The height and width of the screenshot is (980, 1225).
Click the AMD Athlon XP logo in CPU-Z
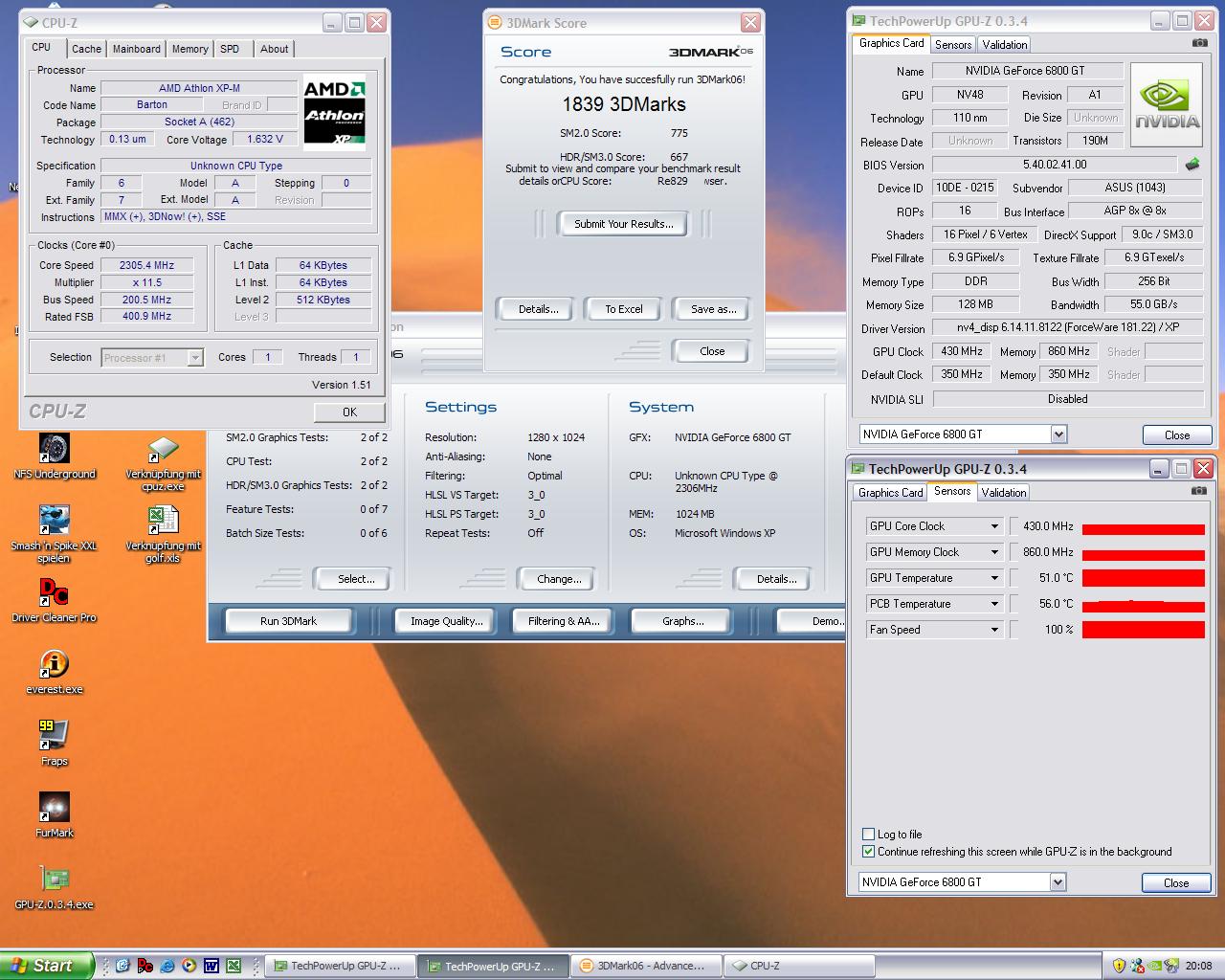(334, 113)
